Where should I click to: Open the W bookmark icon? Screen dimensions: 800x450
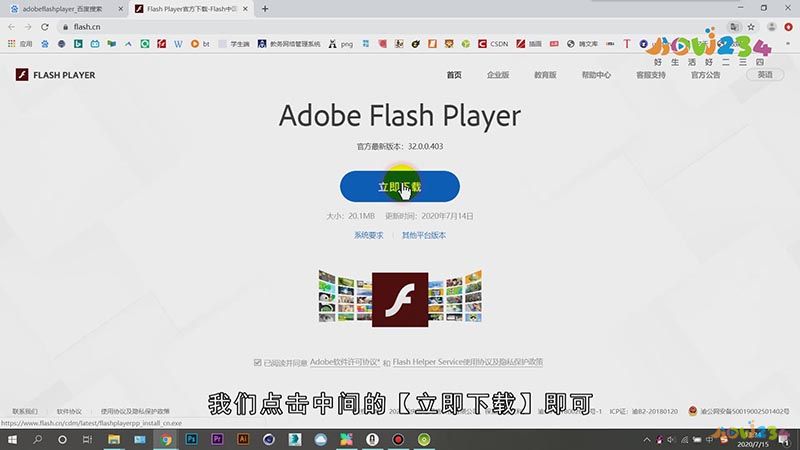tap(178, 44)
